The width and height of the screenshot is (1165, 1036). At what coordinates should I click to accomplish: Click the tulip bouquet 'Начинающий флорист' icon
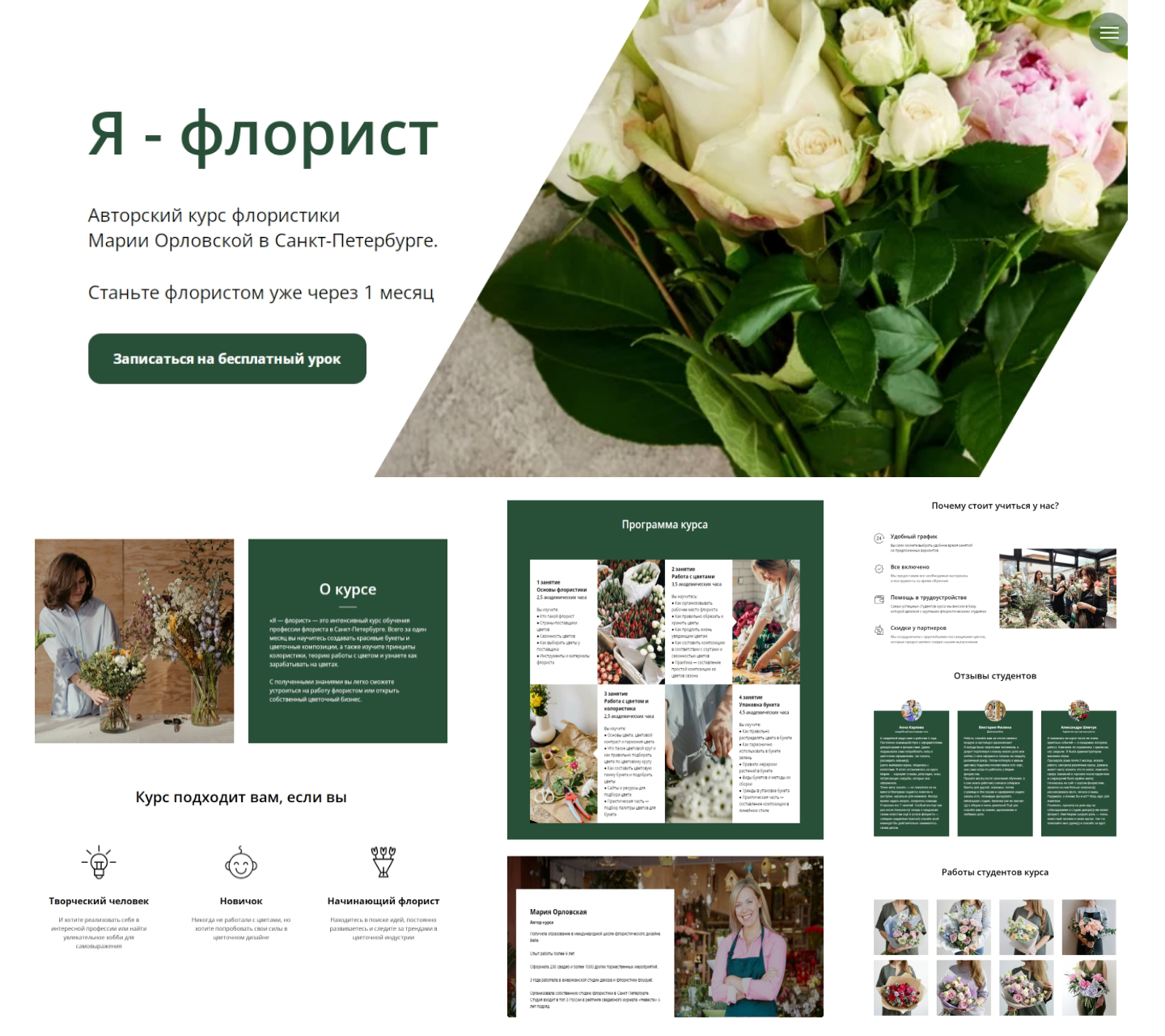click(383, 862)
